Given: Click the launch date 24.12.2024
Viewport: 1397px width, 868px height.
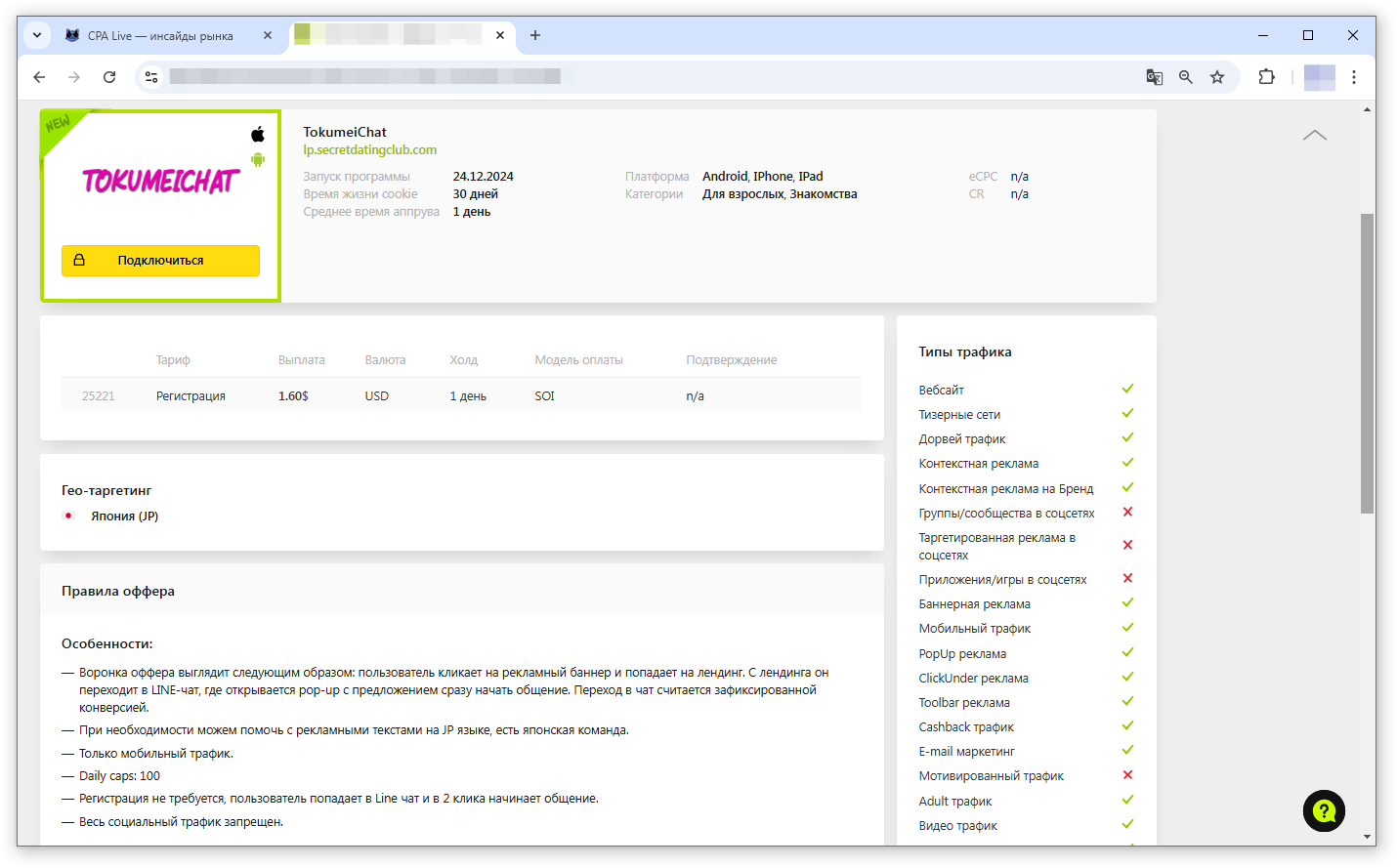Looking at the screenshot, I should coord(483,177).
